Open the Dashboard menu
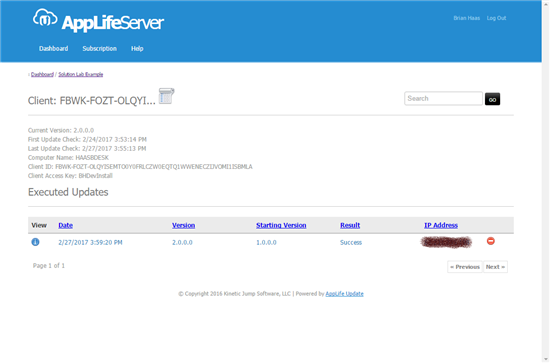 [x=54, y=48]
